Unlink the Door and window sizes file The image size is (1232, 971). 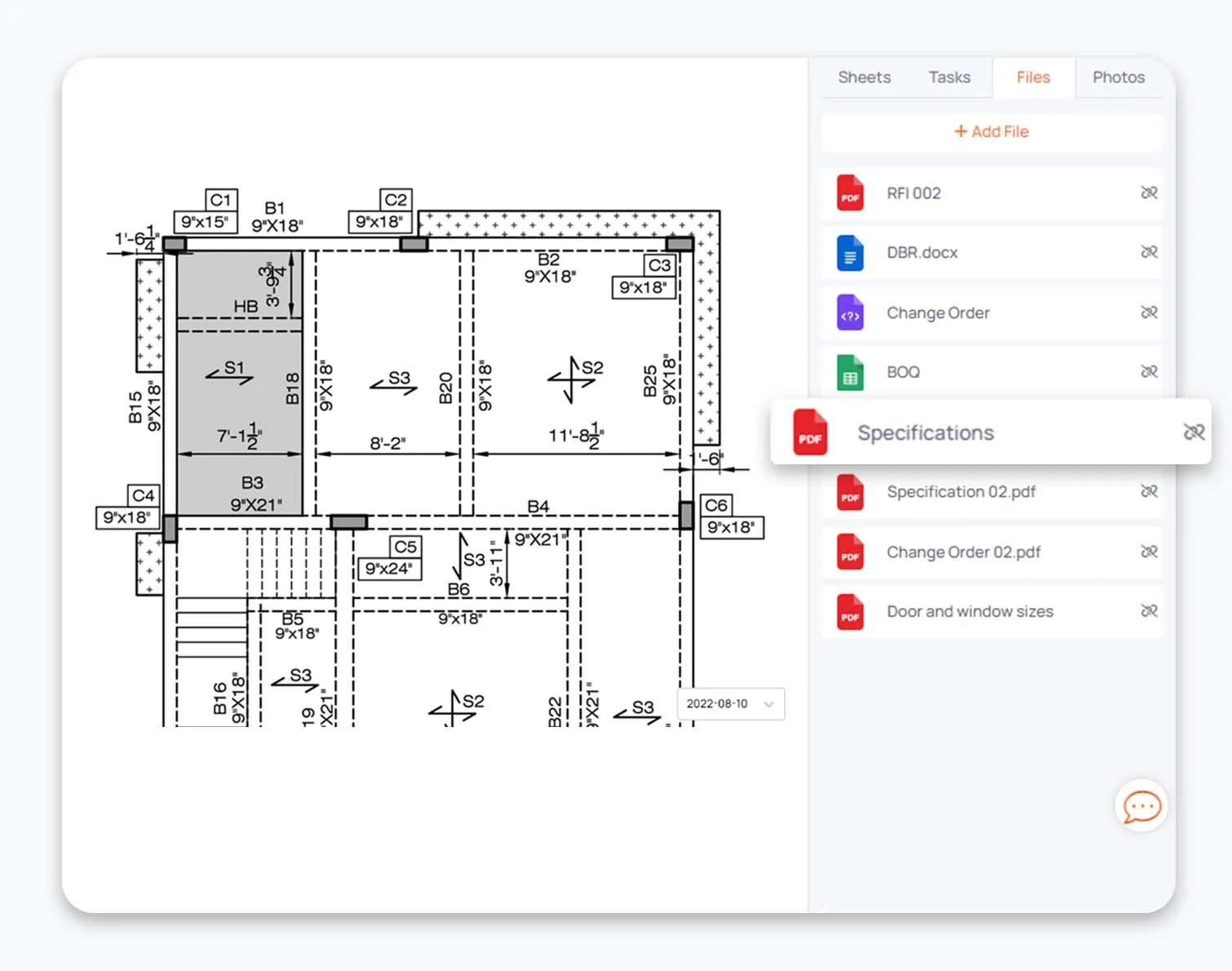click(x=1149, y=611)
